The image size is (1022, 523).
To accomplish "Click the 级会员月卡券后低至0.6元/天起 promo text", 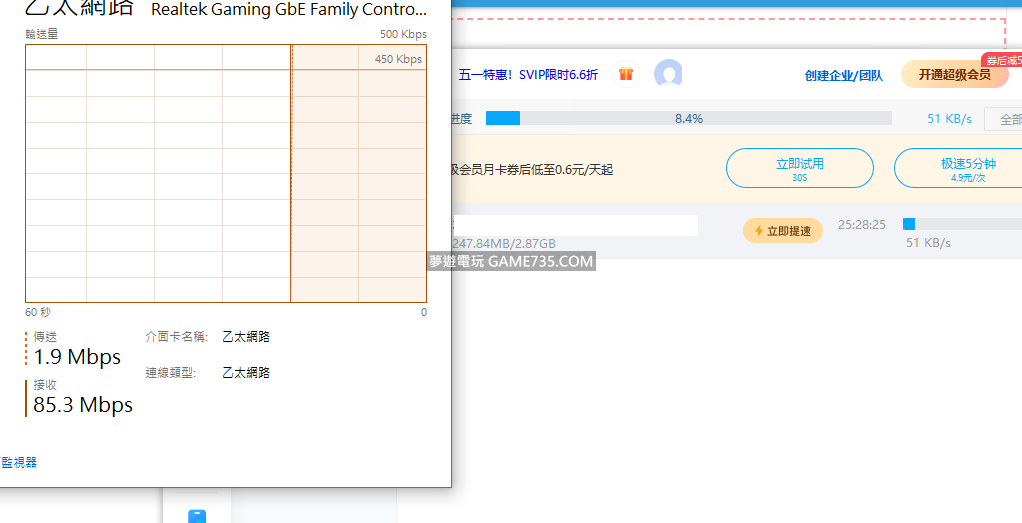I will [x=531, y=170].
